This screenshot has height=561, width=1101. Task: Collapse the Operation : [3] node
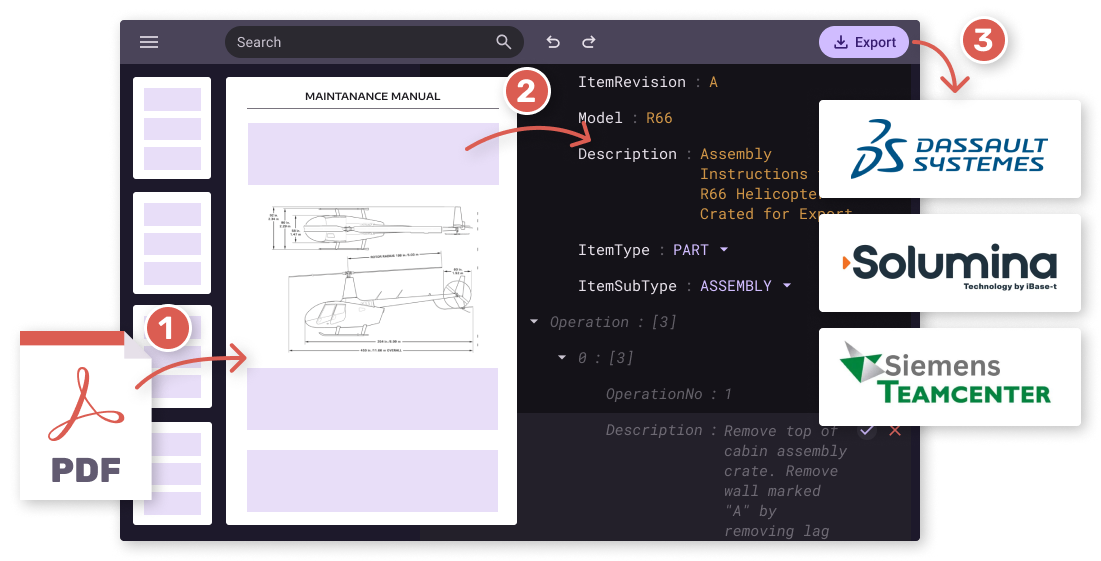pyautogui.click(x=534, y=322)
